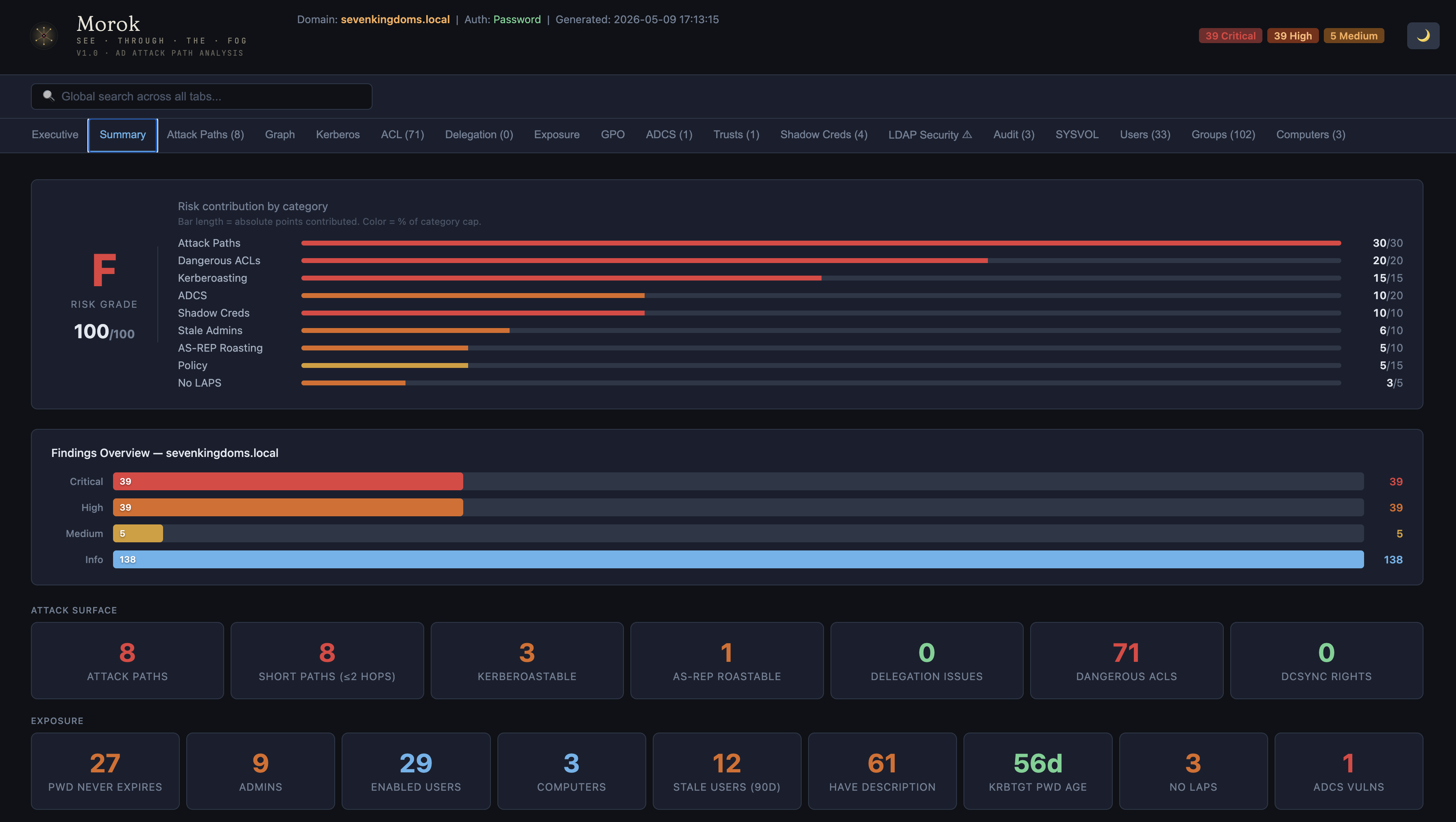Go to the Users (33) tab
1456x822 pixels.
tap(1145, 135)
